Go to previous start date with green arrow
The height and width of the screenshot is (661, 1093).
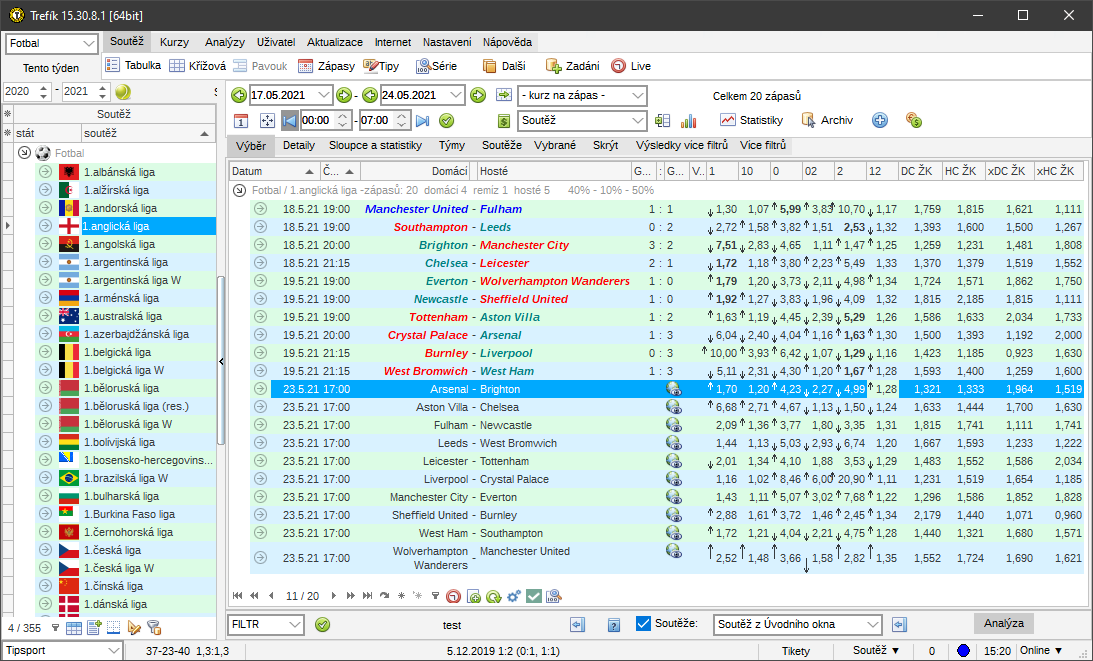tap(238, 95)
